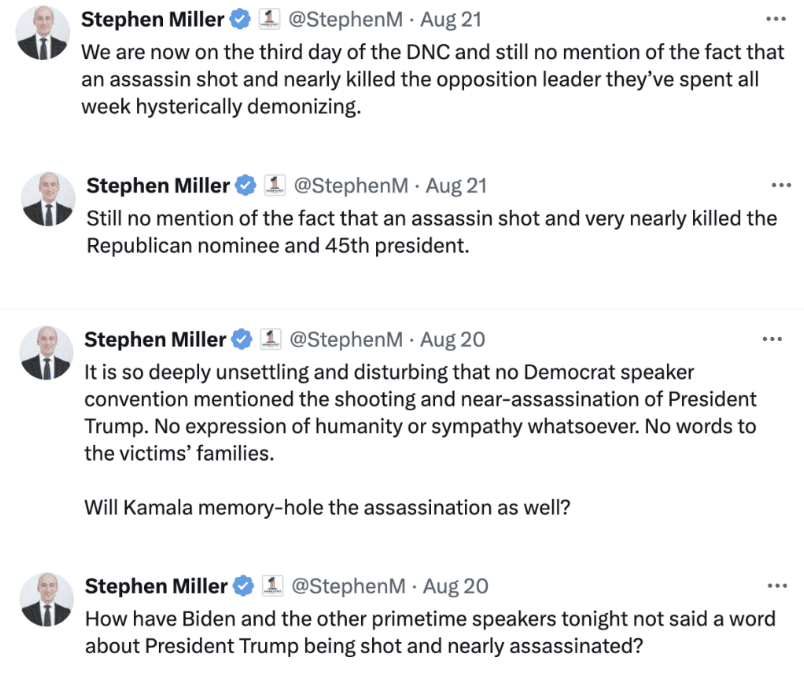Open the three-dot menu on second tweet
Viewport: 804px width, 684px height.
click(781, 185)
